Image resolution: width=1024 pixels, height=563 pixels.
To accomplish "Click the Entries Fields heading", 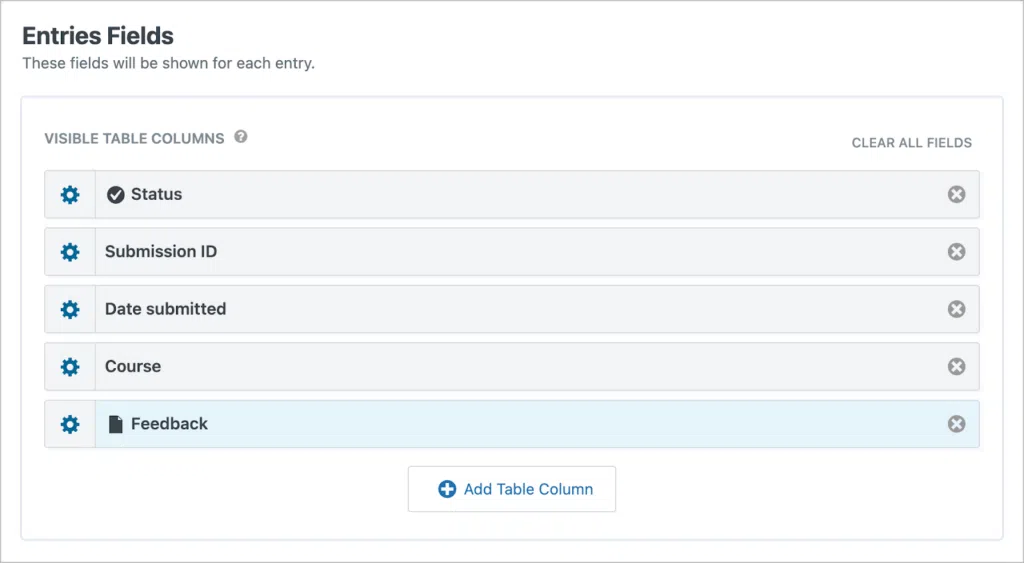I will pos(98,36).
